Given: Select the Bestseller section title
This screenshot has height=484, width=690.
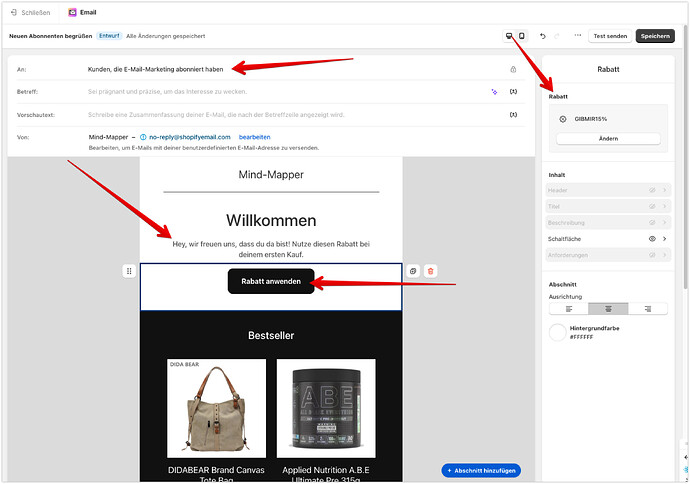Looking at the screenshot, I should click(x=271, y=335).
